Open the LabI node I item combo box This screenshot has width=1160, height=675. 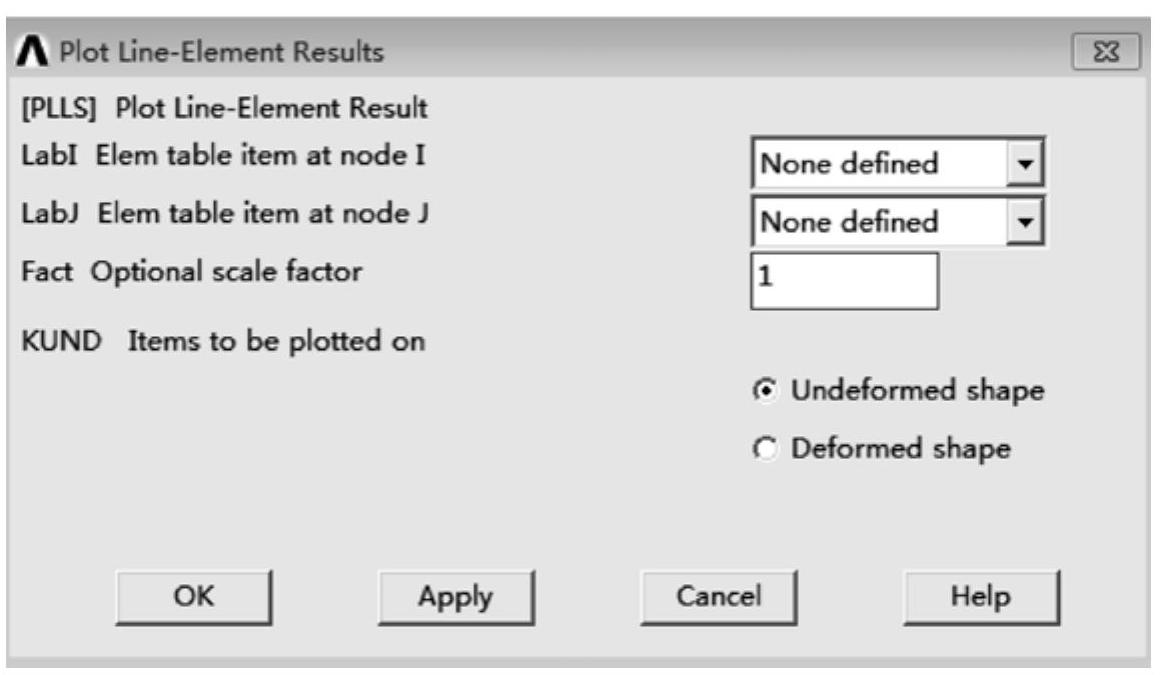tap(880, 163)
